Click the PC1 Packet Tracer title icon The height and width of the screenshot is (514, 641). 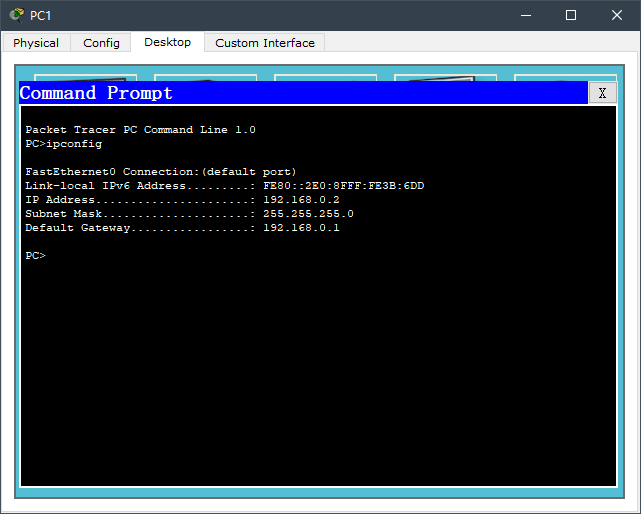17,15
